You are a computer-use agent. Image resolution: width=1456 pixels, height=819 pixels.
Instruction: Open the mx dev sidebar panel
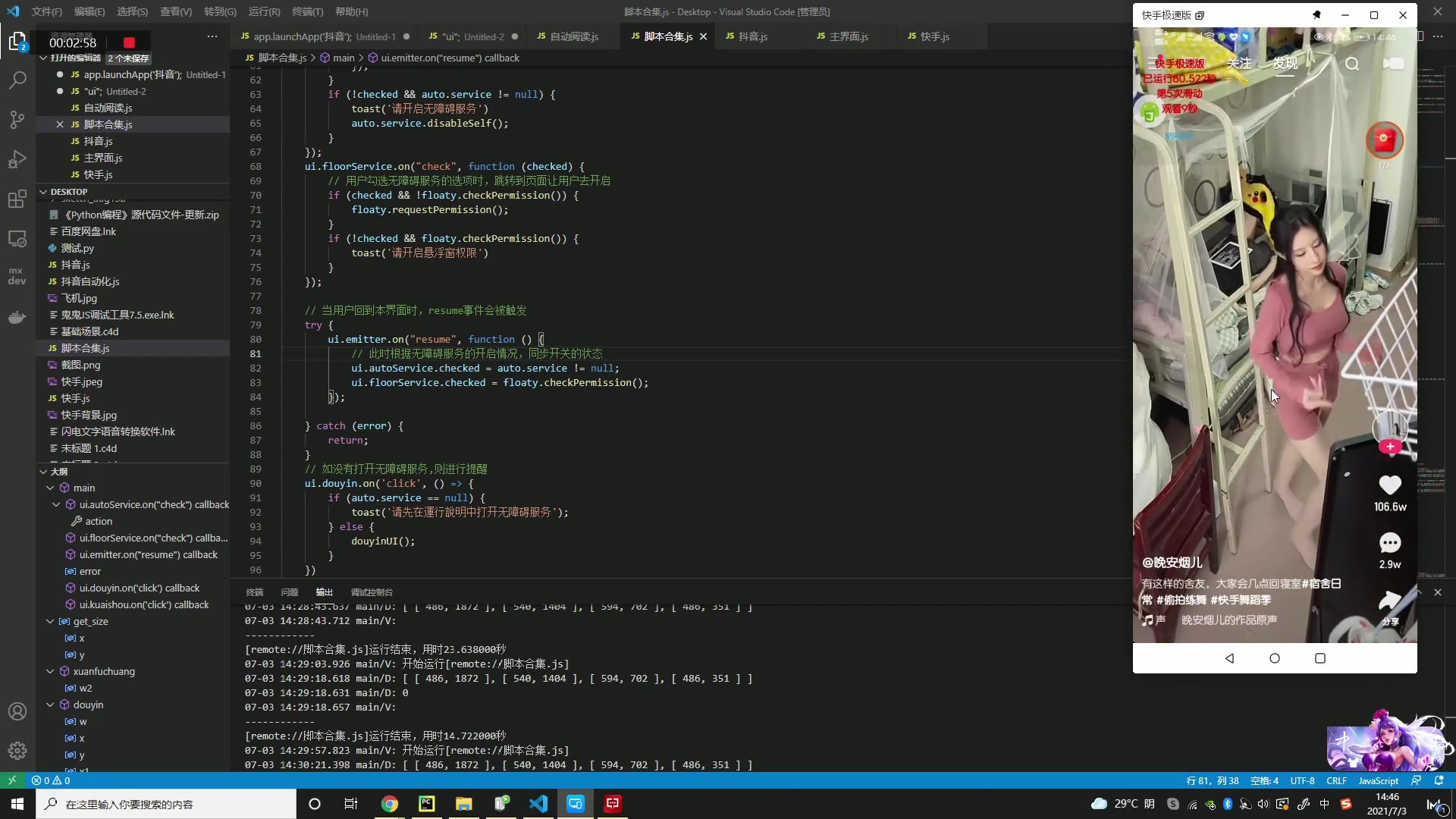tap(17, 276)
